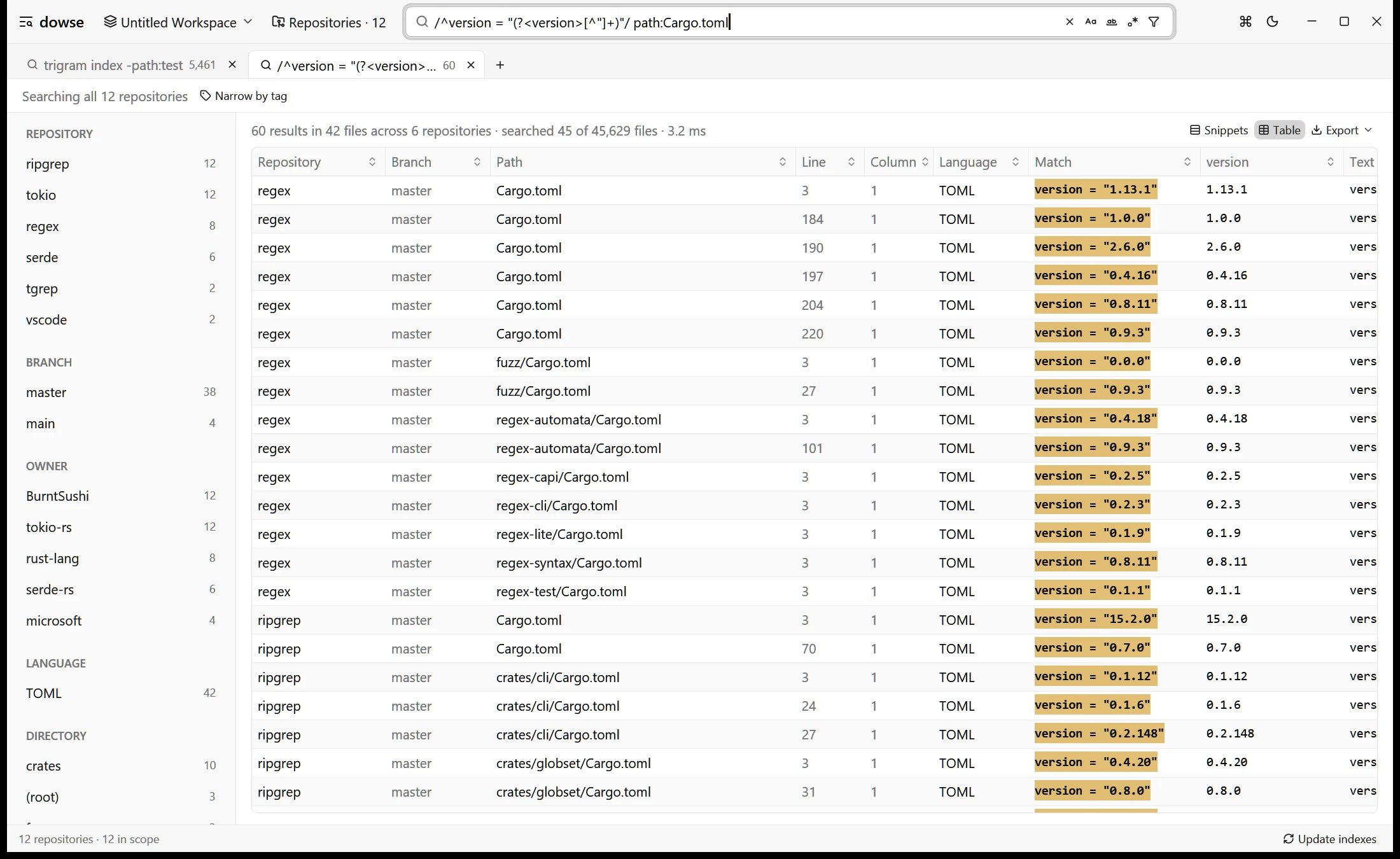The image size is (1400, 859).
Task: Open the filter funnel in search bar
Action: click(x=1154, y=22)
